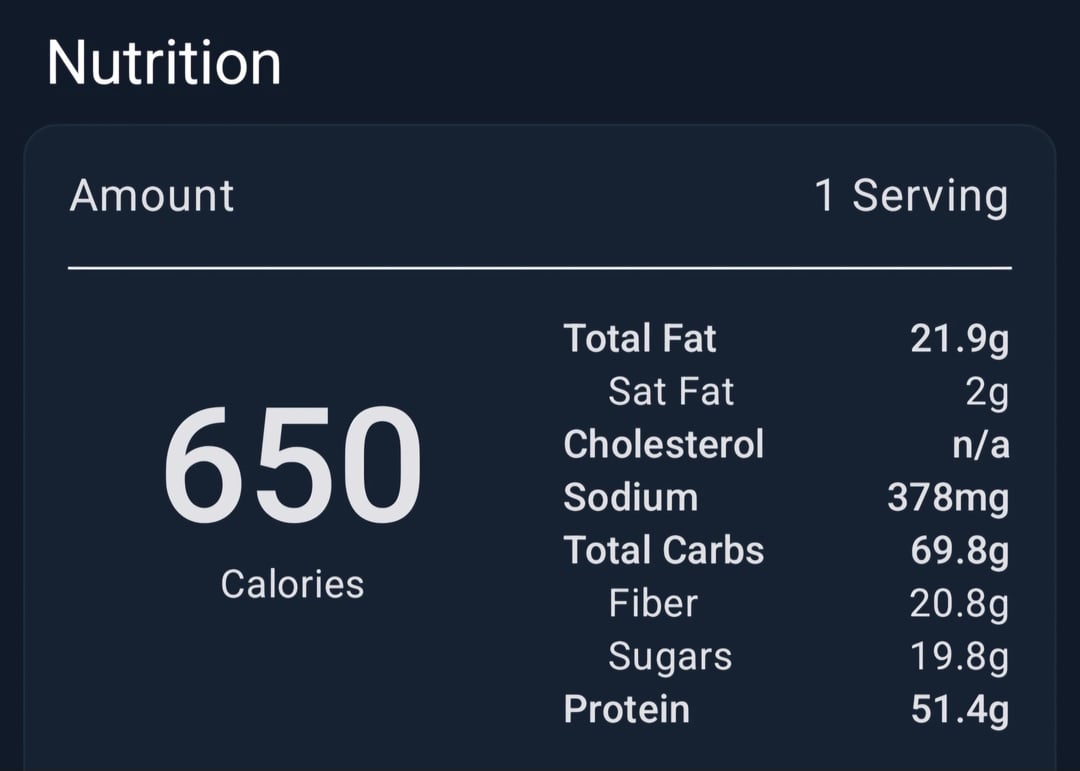Select the Sugars row label
Screen dimensions: 1080x771
670,656
